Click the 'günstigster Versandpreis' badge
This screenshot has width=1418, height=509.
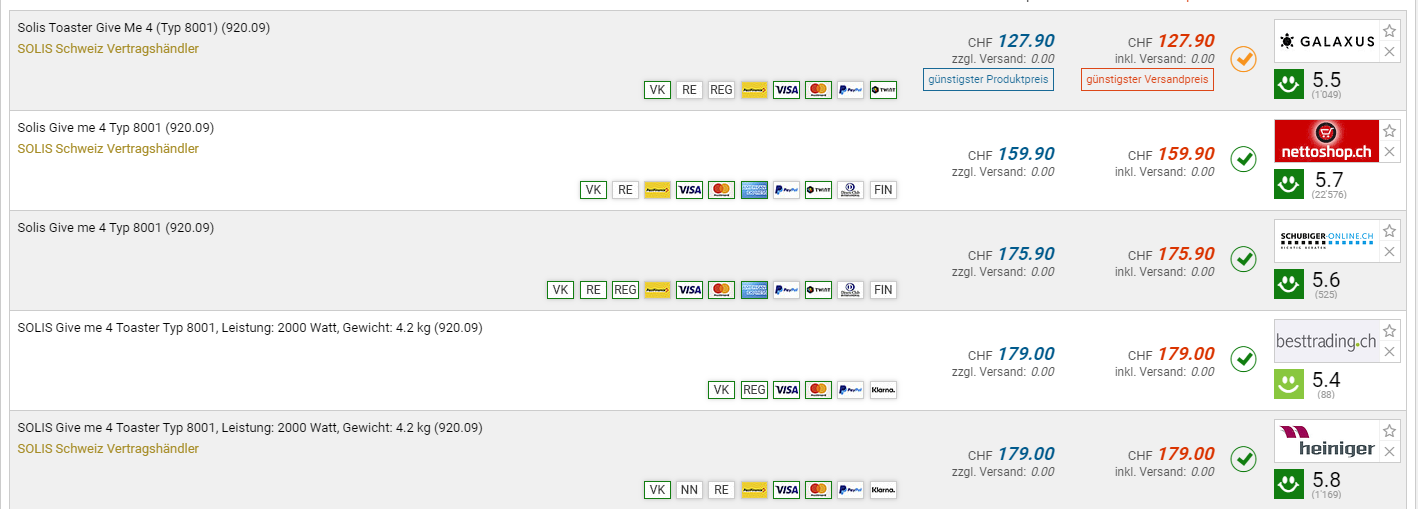1147,79
